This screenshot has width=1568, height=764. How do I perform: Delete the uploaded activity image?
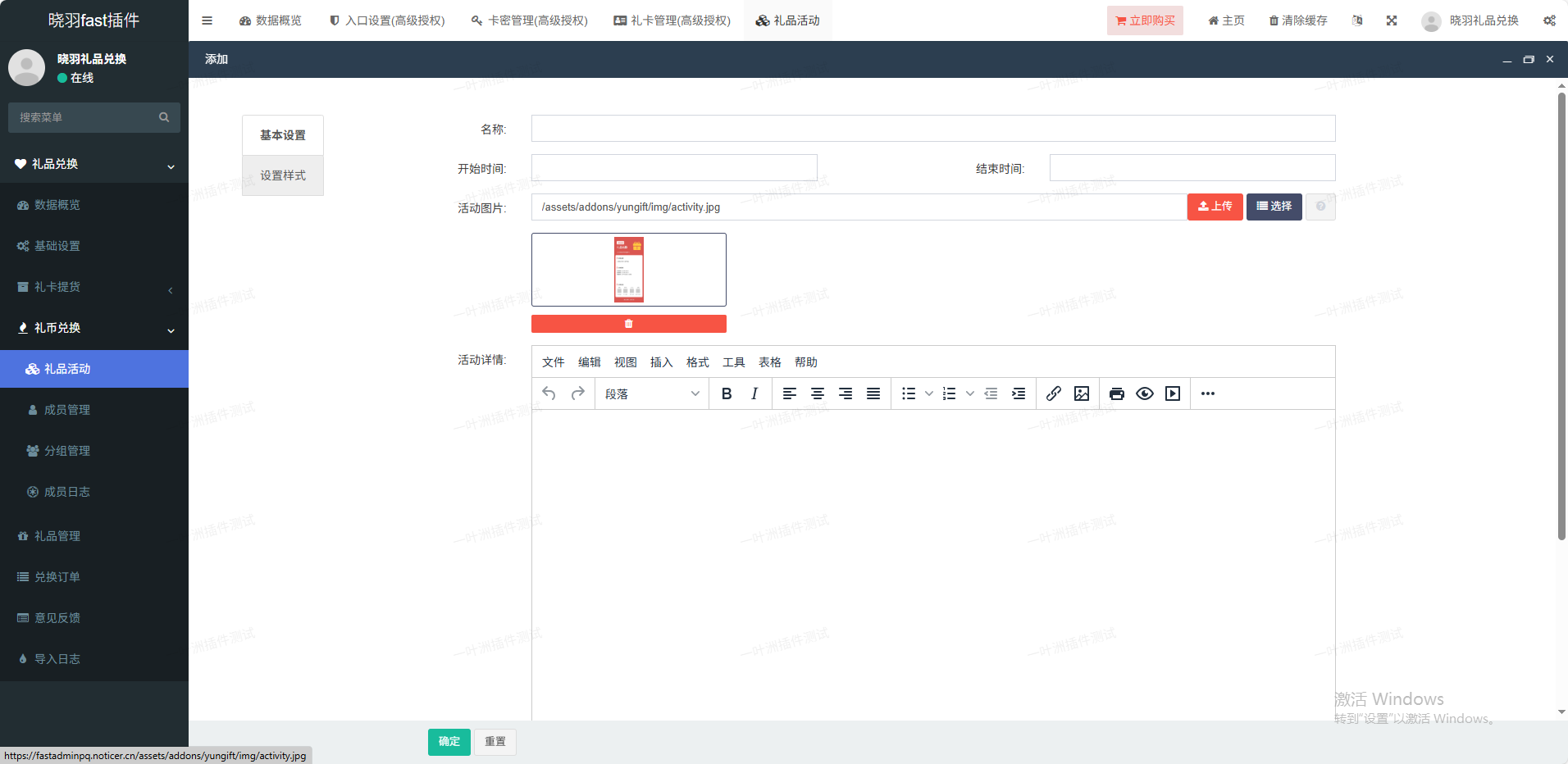(x=628, y=324)
